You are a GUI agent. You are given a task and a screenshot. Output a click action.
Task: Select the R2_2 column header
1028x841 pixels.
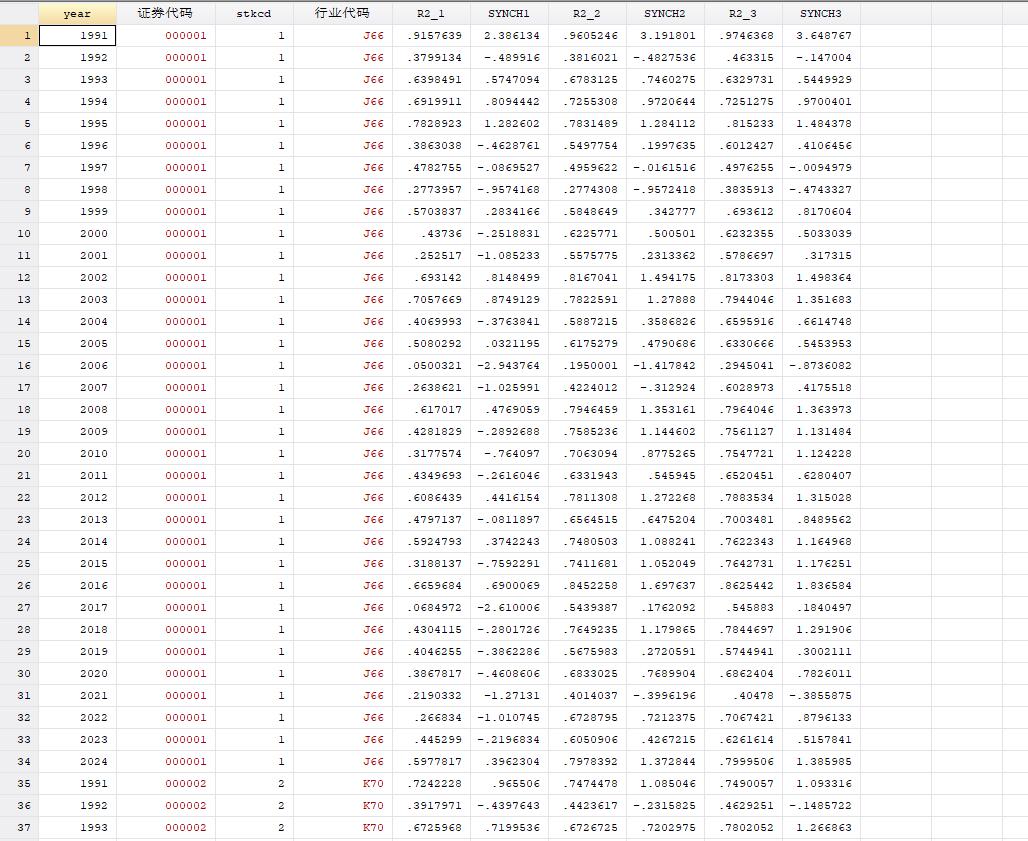click(587, 13)
